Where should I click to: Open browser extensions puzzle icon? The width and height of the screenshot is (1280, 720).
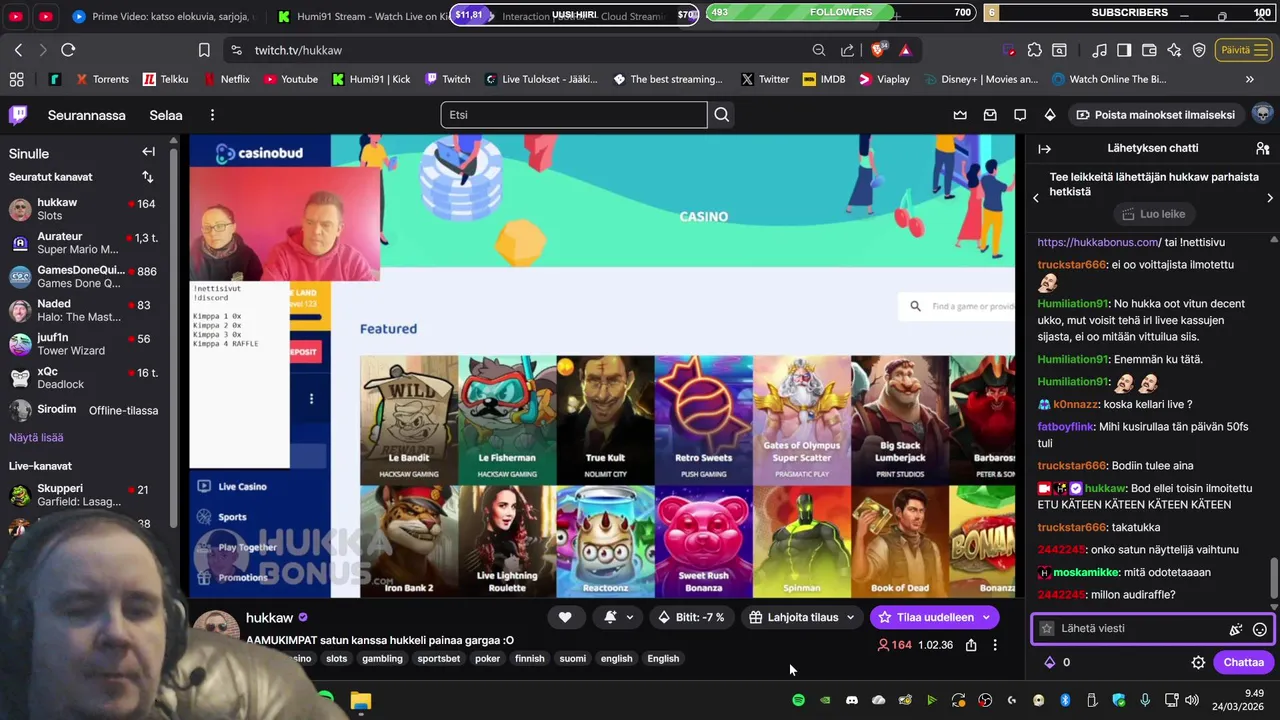pos(1034,50)
